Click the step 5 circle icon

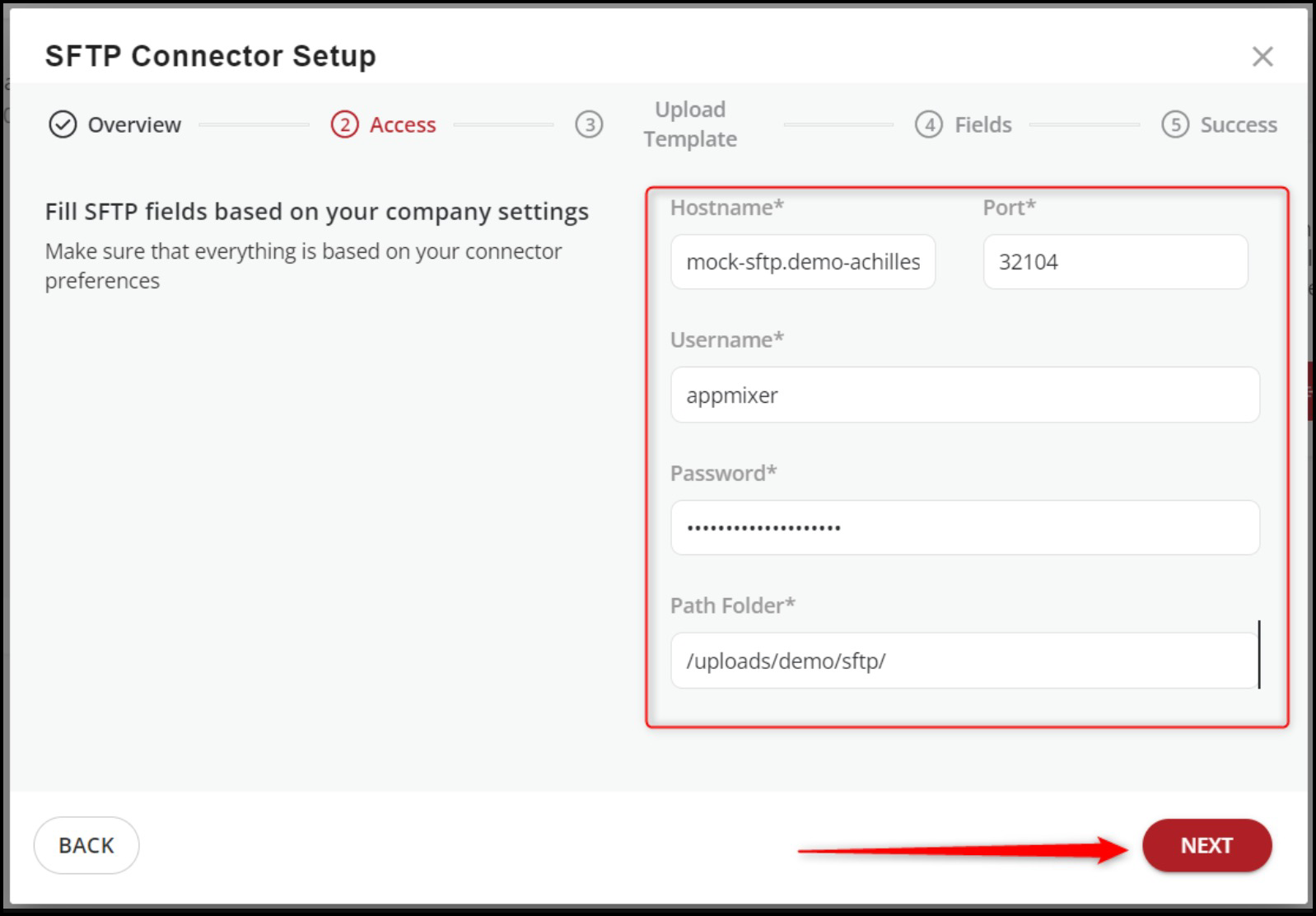pyautogui.click(x=1174, y=124)
